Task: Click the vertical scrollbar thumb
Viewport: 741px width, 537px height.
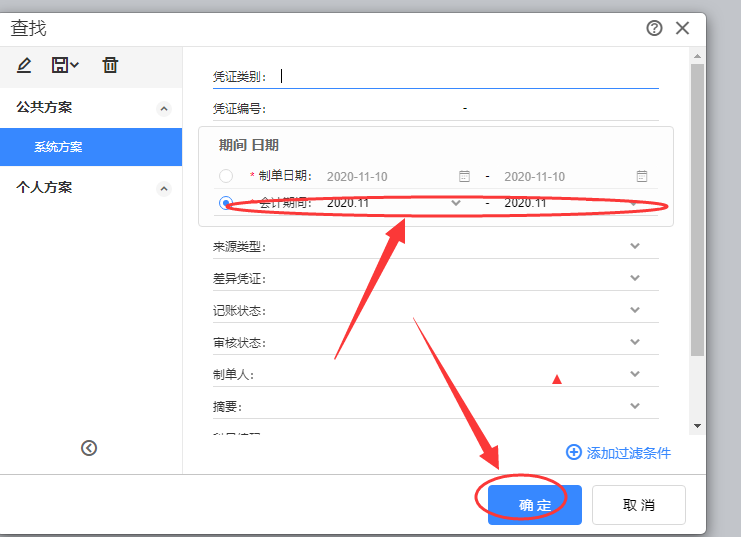Action: click(x=697, y=210)
